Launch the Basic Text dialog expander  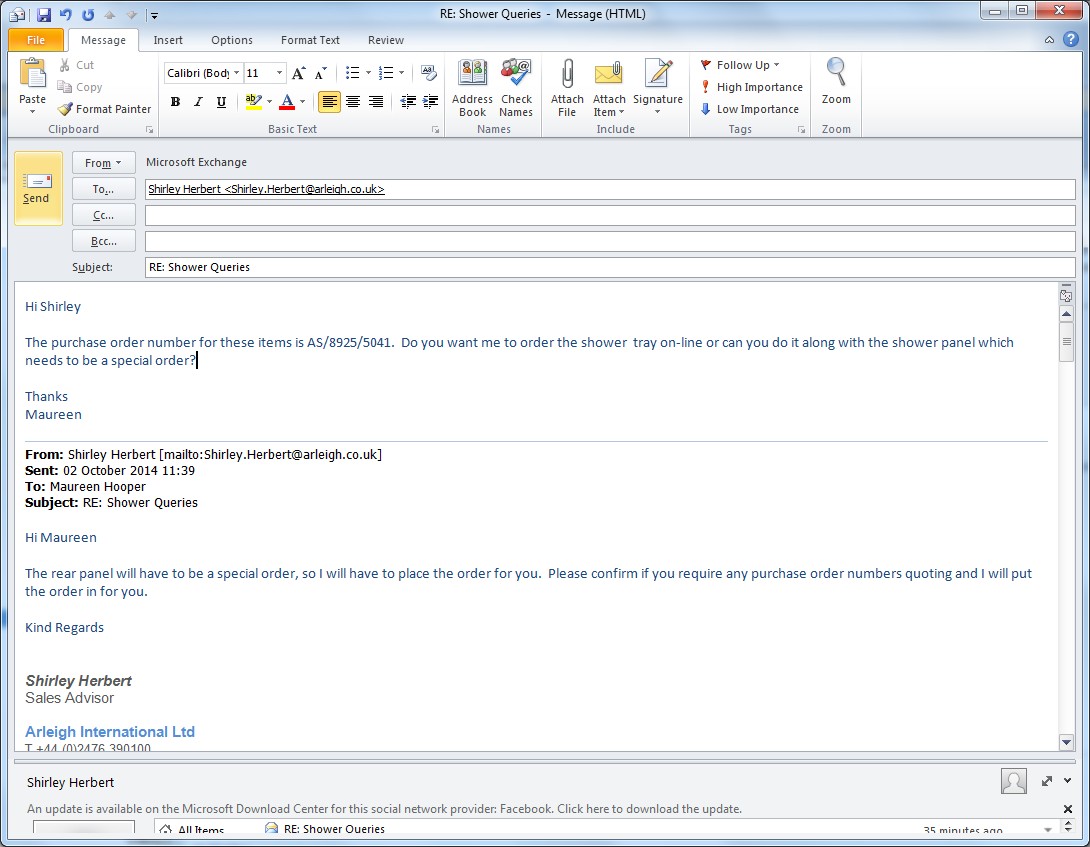[x=435, y=129]
